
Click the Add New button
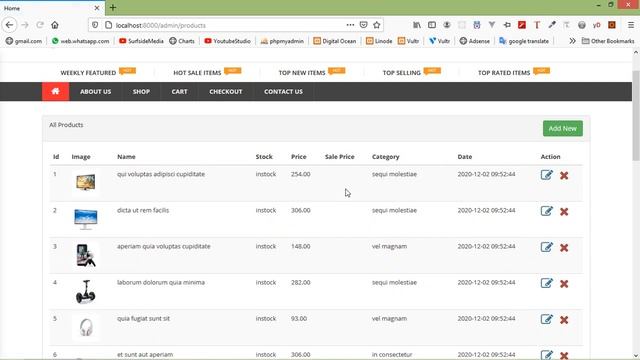562,129
